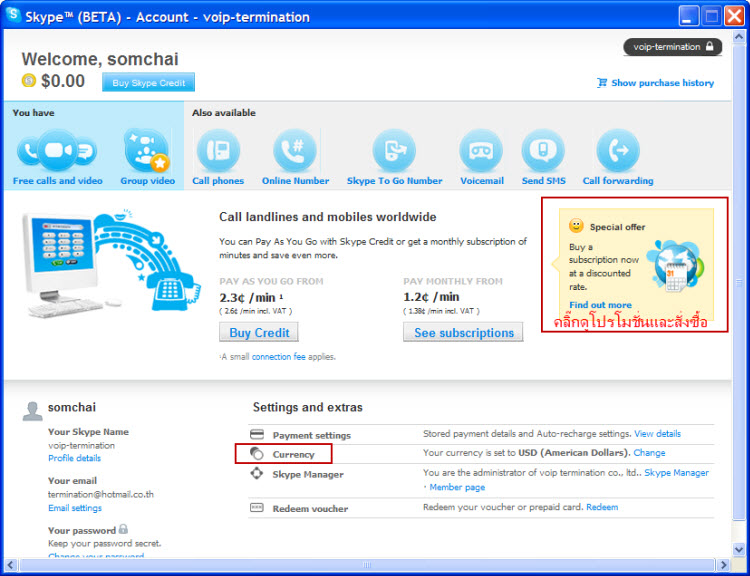Click the somchai profile avatar icon
The height and width of the screenshot is (576, 750).
point(33,411)
